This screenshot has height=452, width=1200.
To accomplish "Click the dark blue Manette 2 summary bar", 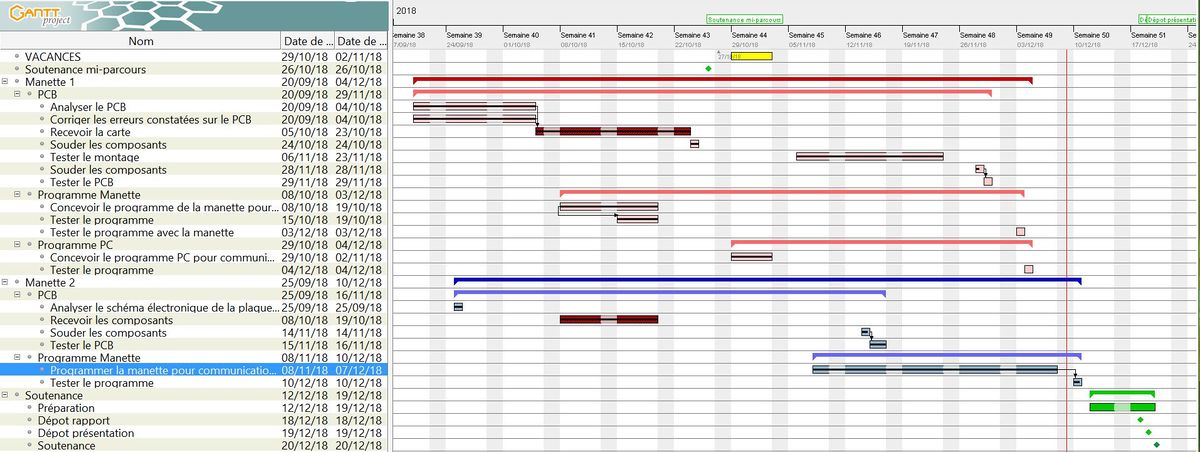I will 767,281.
